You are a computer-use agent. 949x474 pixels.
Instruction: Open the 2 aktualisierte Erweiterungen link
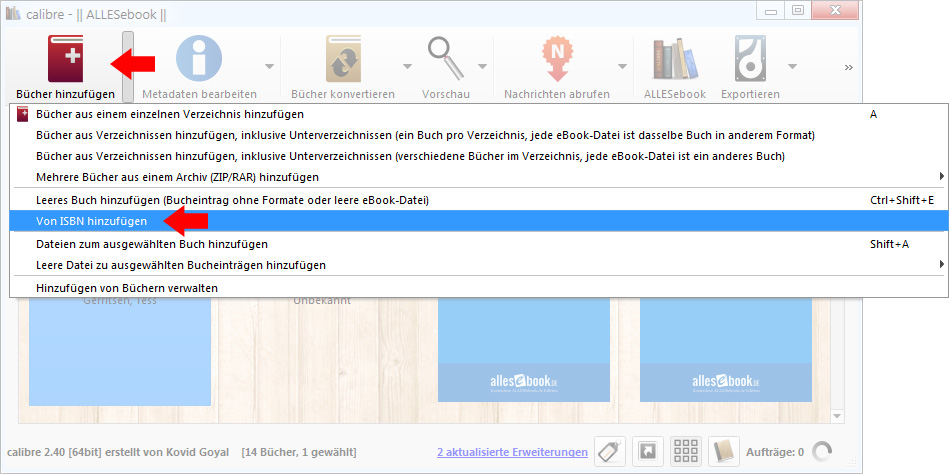pos(512,452)
